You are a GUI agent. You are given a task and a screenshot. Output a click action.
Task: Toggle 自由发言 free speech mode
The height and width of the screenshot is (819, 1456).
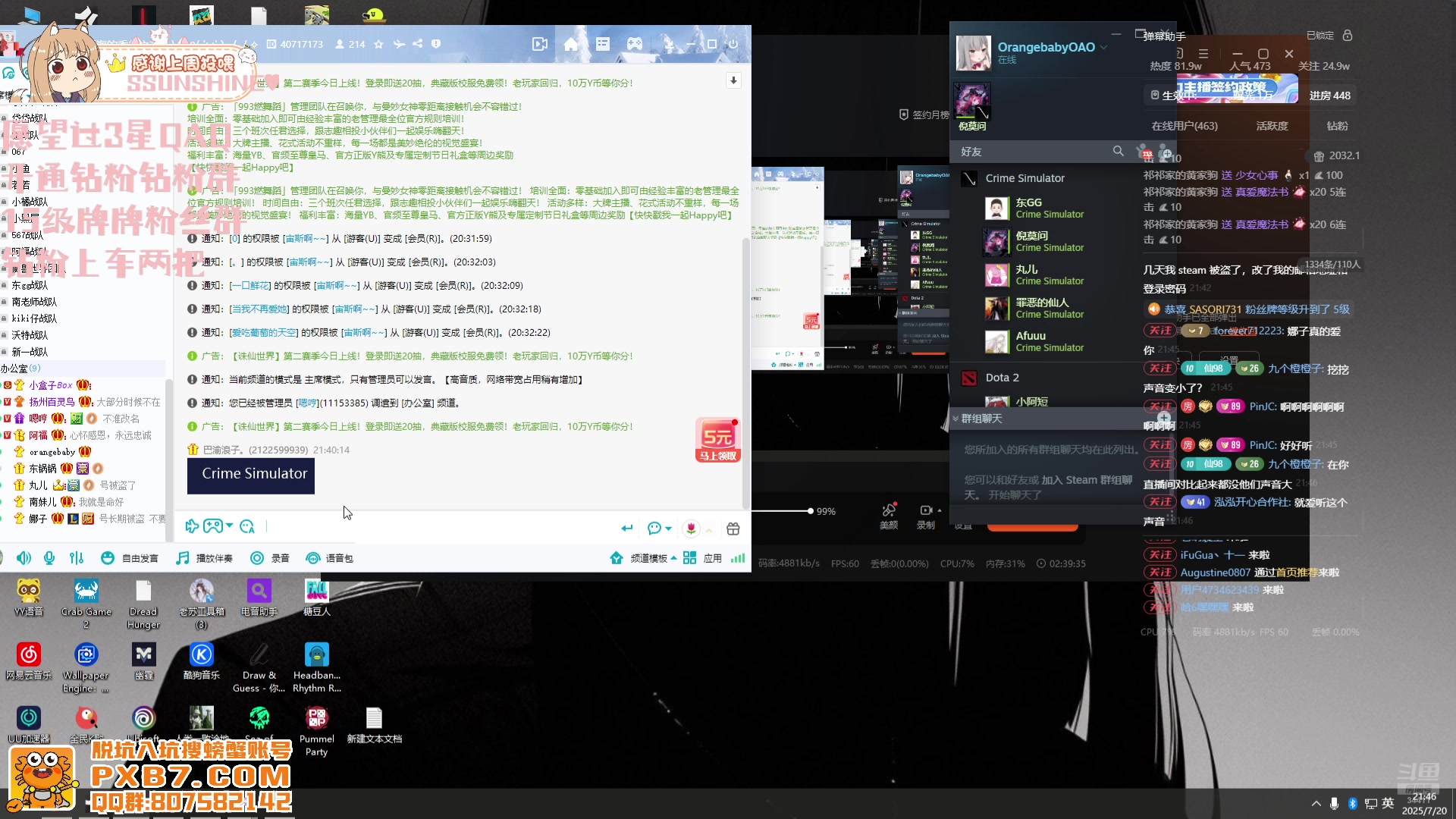[130, 558]
